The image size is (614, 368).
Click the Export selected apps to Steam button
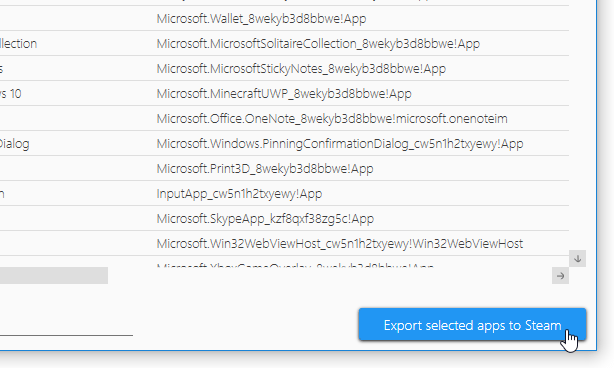pyautogui.click(x=472, y=325)
